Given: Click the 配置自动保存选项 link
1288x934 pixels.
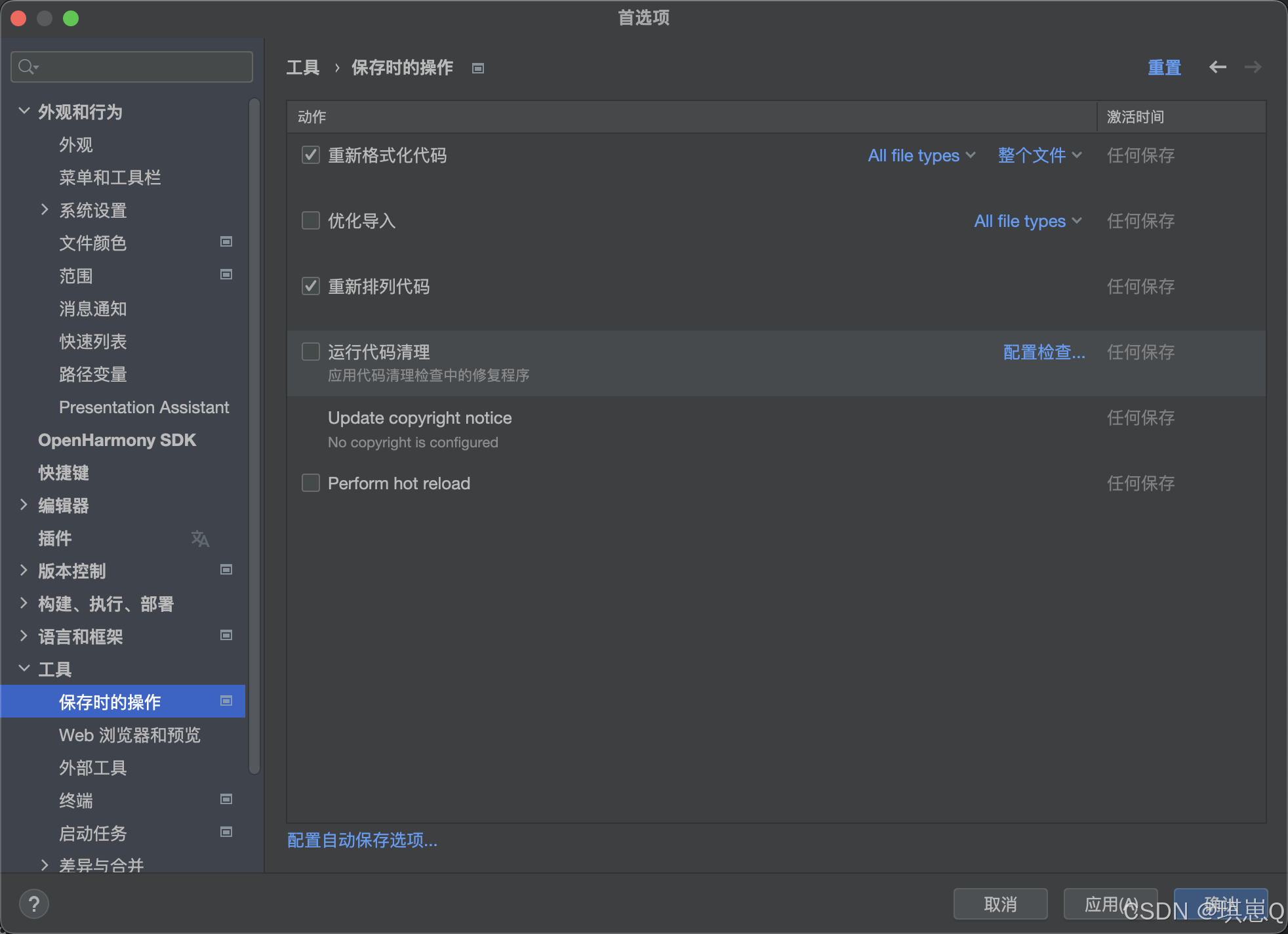Looking at the screenshot, I should click(362, 840).
